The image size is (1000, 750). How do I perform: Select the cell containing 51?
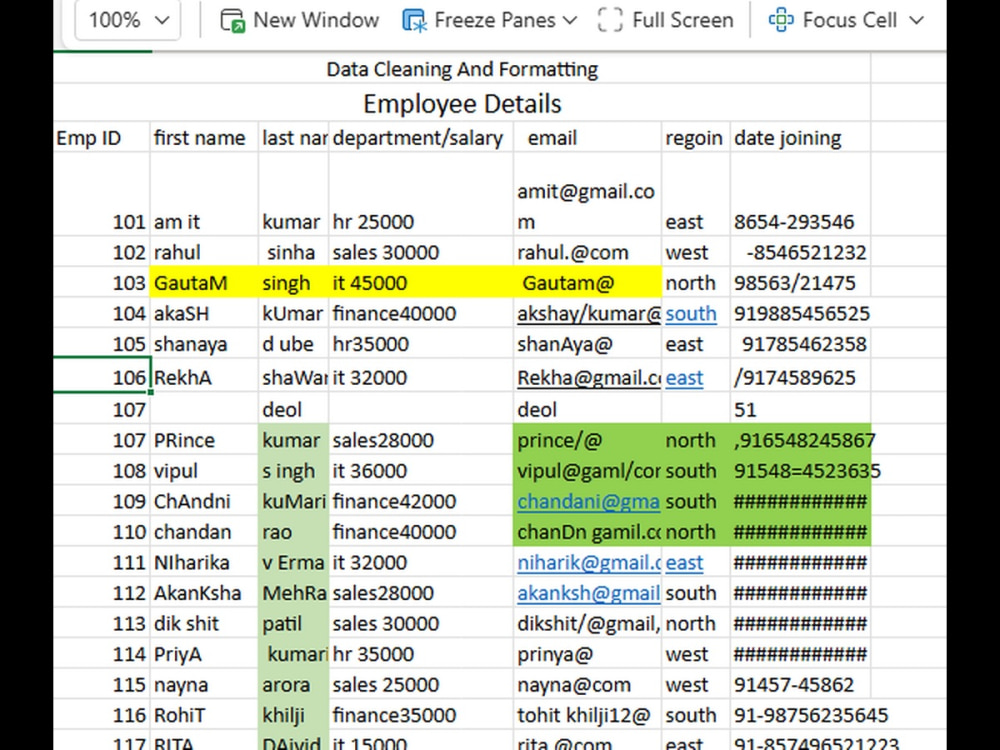[x=800, y=409]
